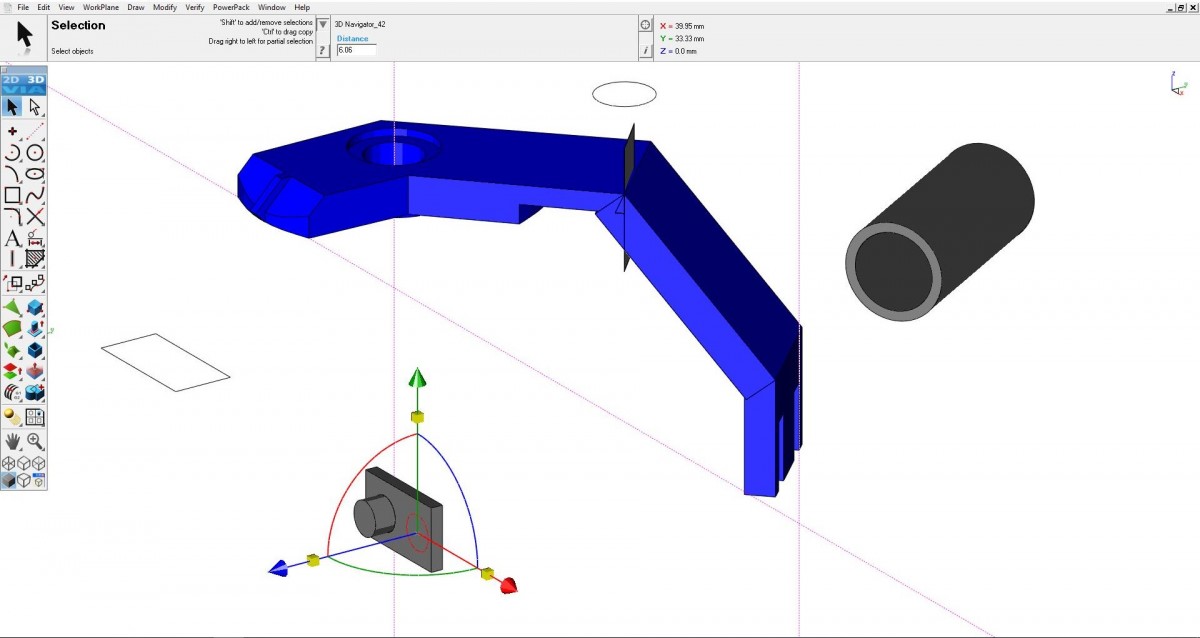Pick the circle drawing tool
This screenshot has width=1200, height=638.
pos(35,153)
